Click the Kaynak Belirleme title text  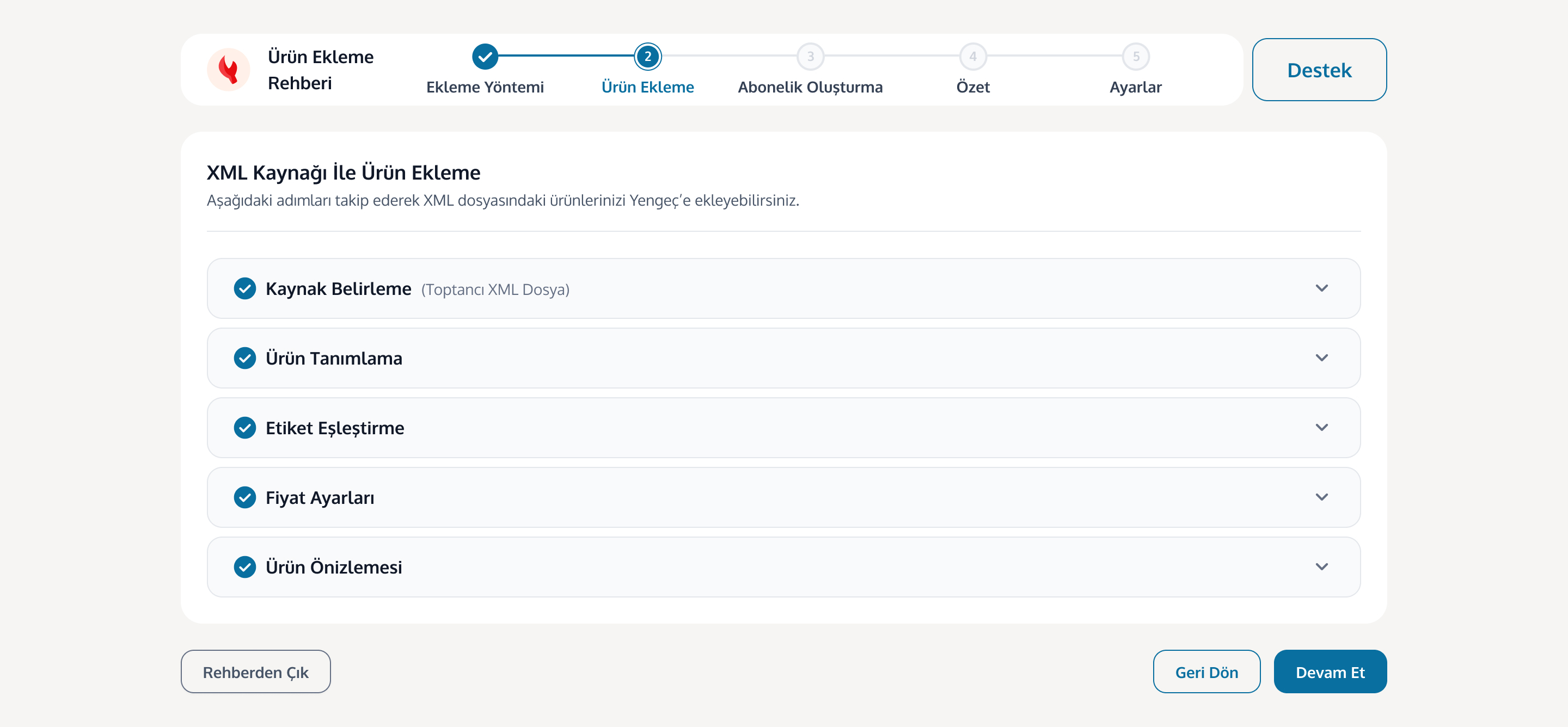pos(339,288)
